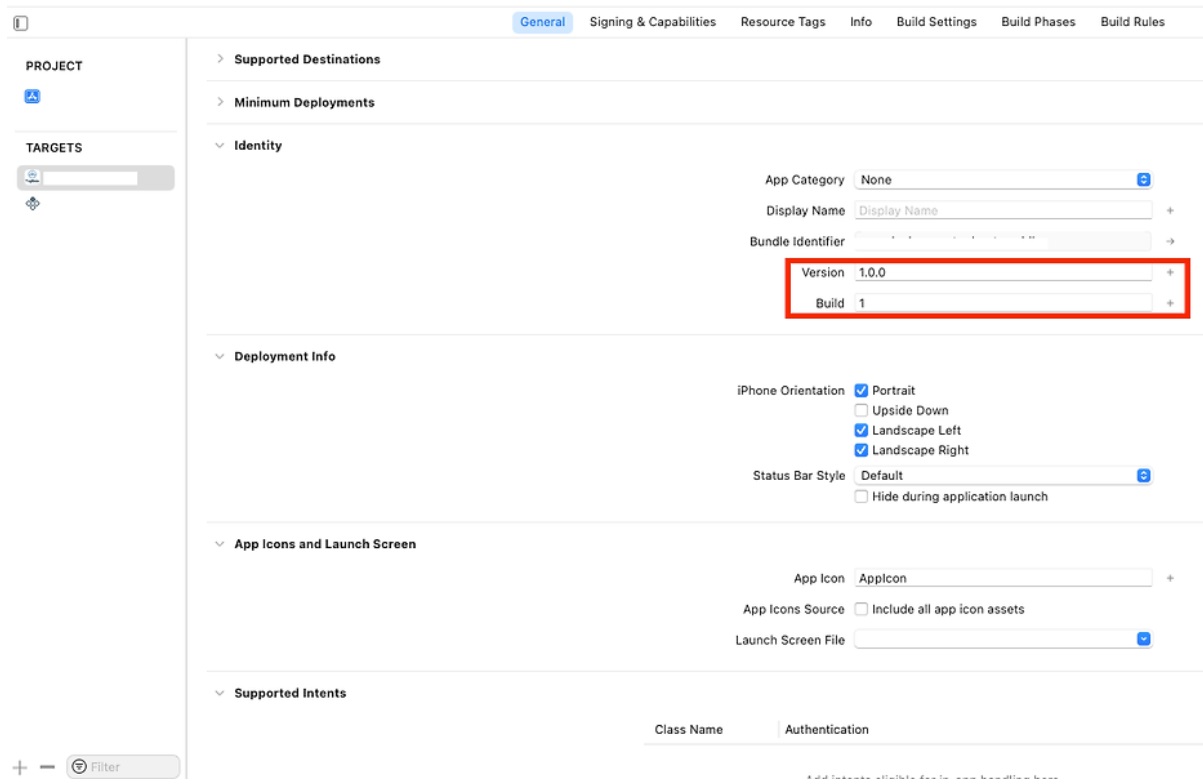Click the App Icon field showing AppIcon
This screenshot has height=784, width=1203.
pos(1004,578)
